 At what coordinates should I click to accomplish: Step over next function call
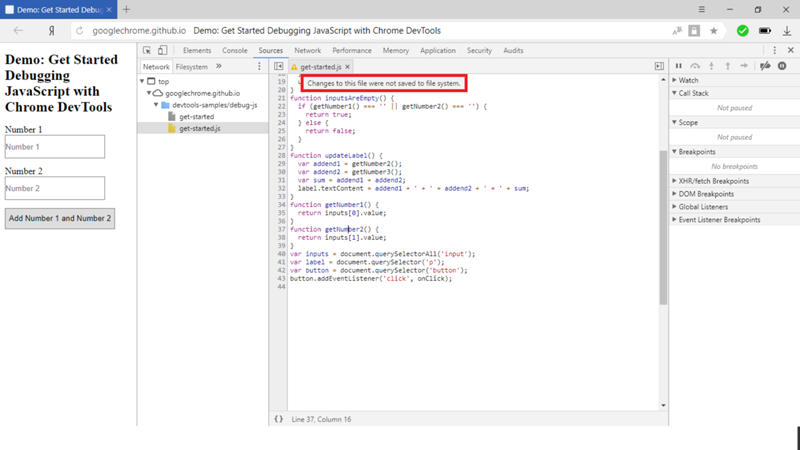695,66
